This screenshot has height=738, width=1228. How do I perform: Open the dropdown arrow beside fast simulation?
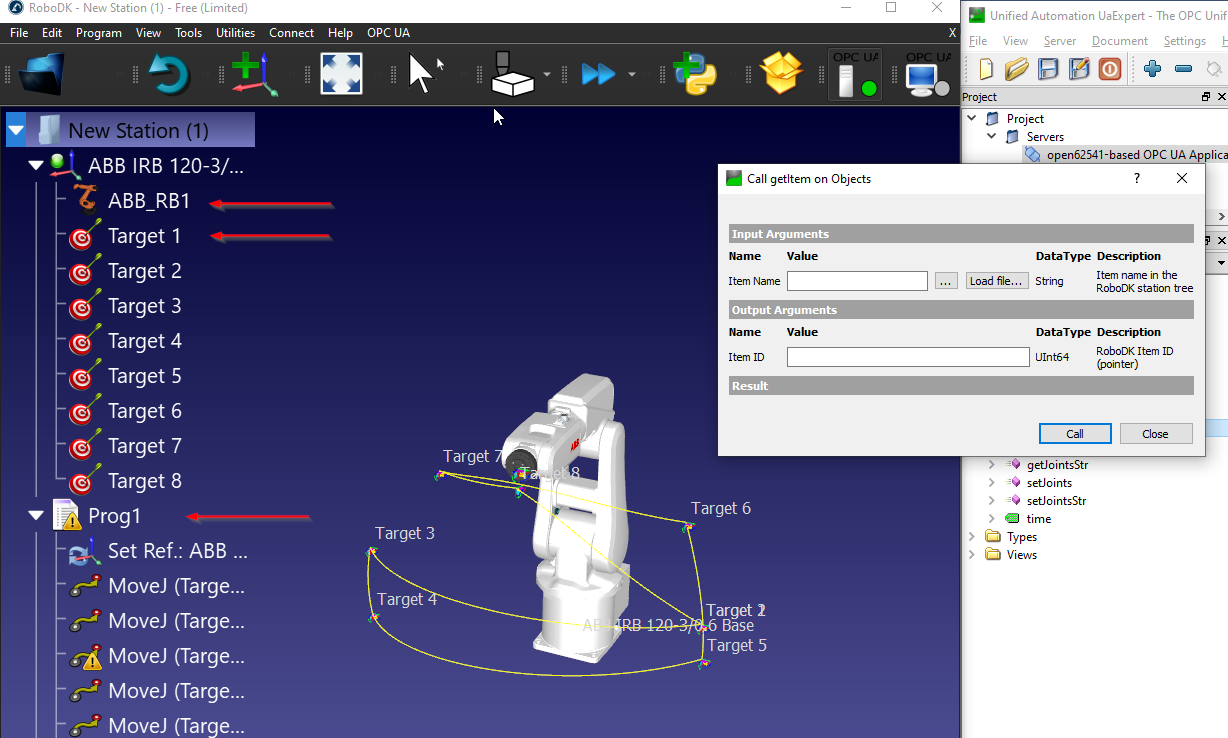[x=631, y=74]
